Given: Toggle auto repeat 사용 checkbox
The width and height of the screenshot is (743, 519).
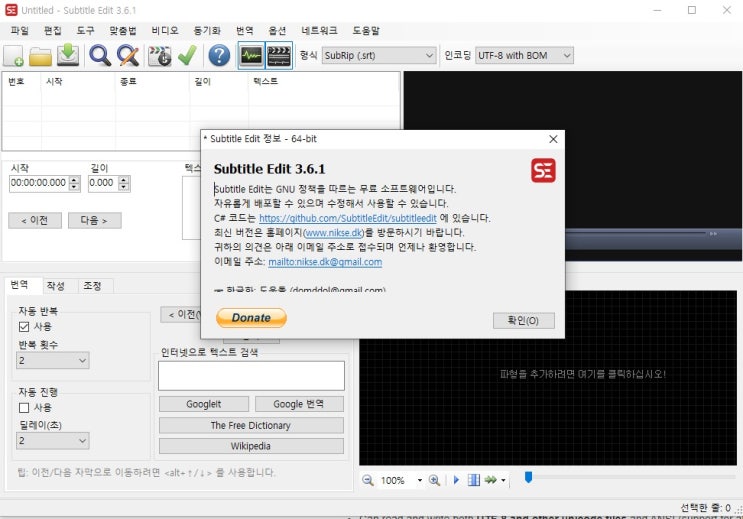Looking at the screenshot, I should pos(24,327).
